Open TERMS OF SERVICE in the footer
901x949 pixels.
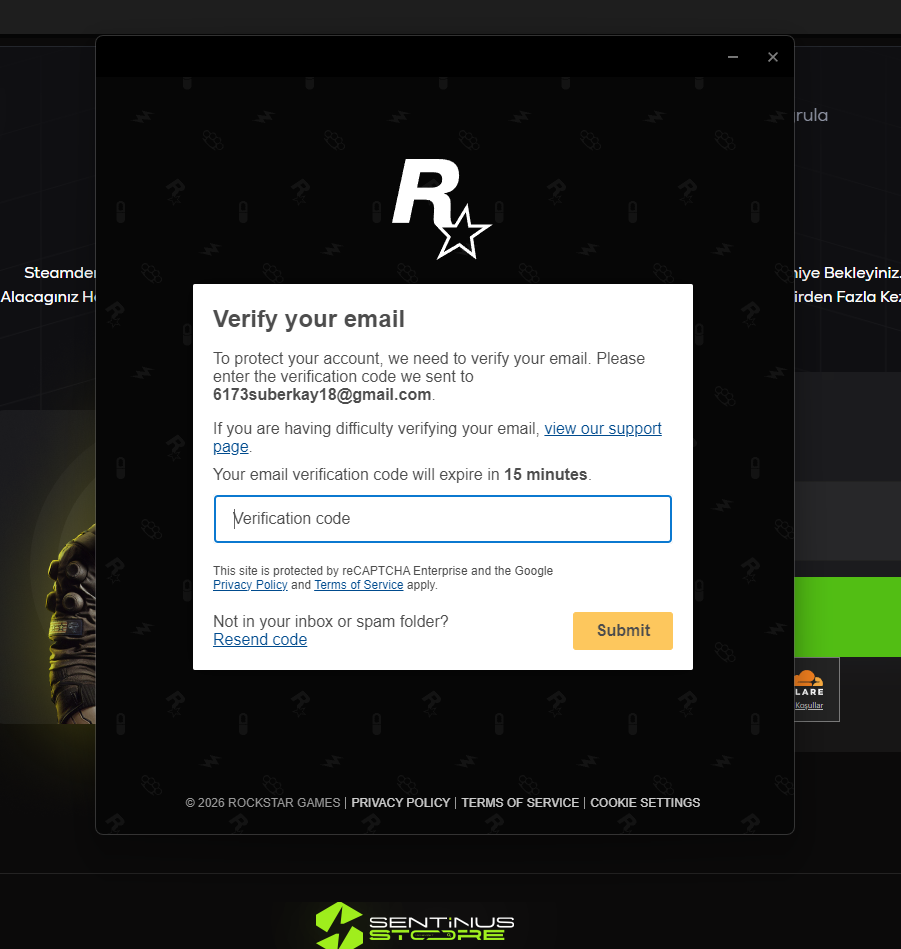click(x=520, y=803)
